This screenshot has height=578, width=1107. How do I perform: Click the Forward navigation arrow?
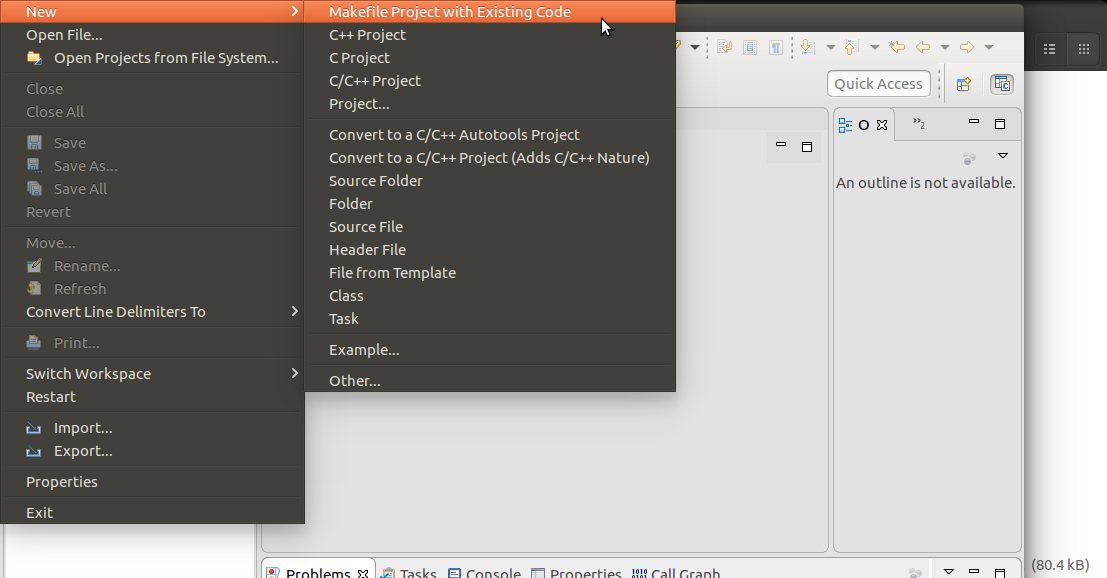pyautogui.click(x=966, y=47)
